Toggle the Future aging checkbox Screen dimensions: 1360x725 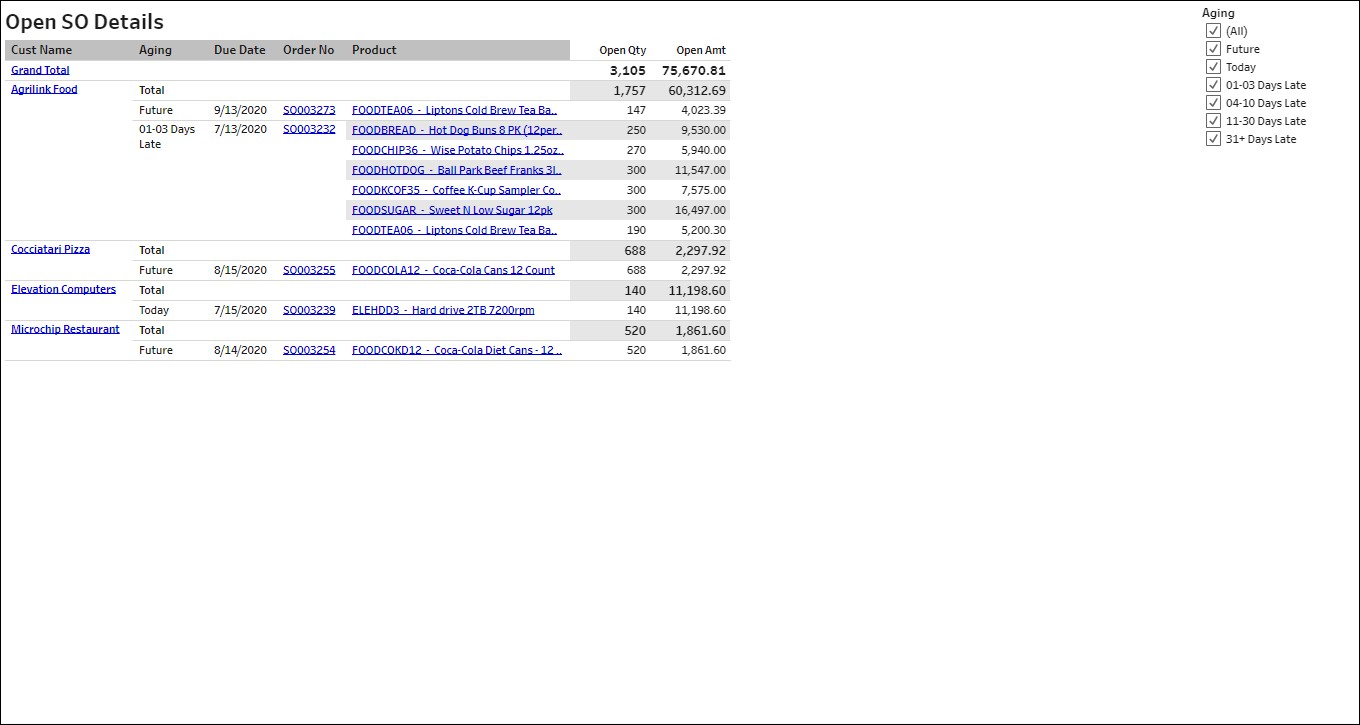click(x=1213, y=49)
